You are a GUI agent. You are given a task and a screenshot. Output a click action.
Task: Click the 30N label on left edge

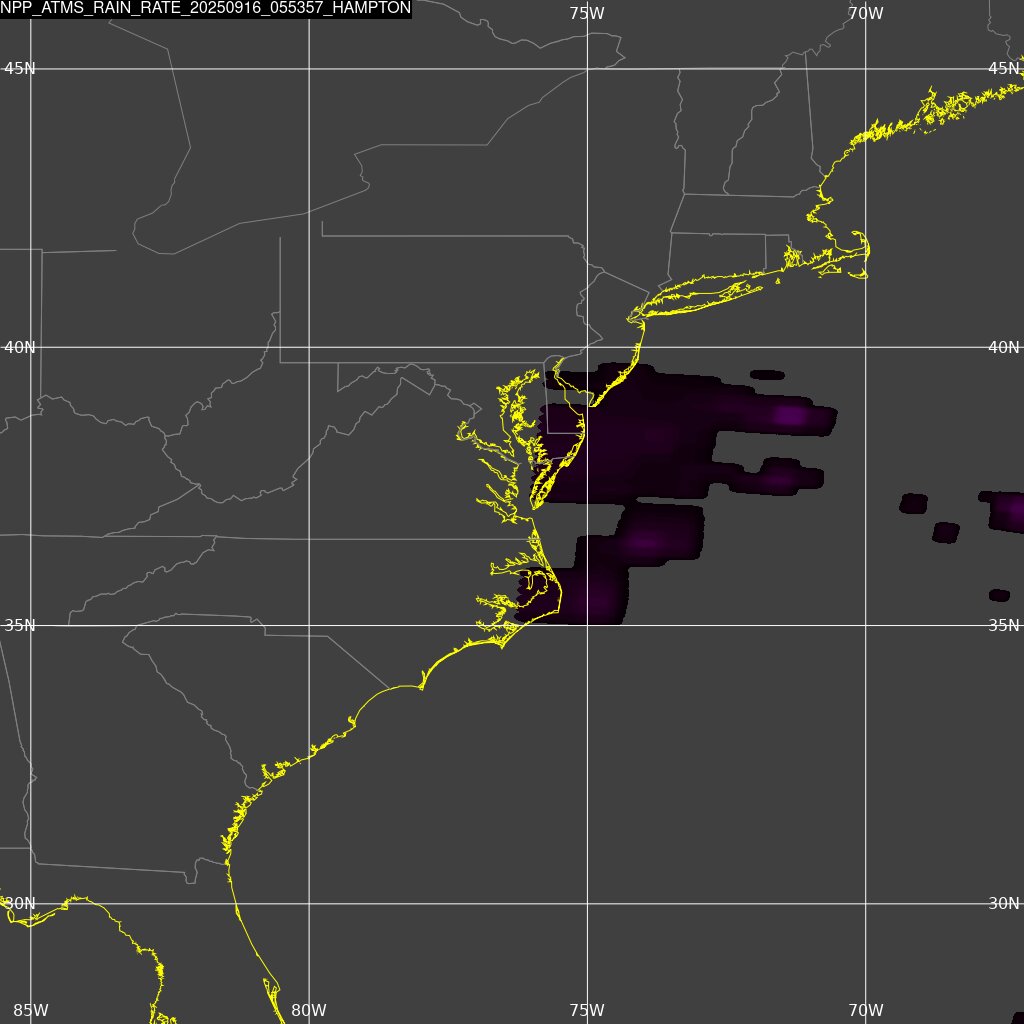point(20,904)
